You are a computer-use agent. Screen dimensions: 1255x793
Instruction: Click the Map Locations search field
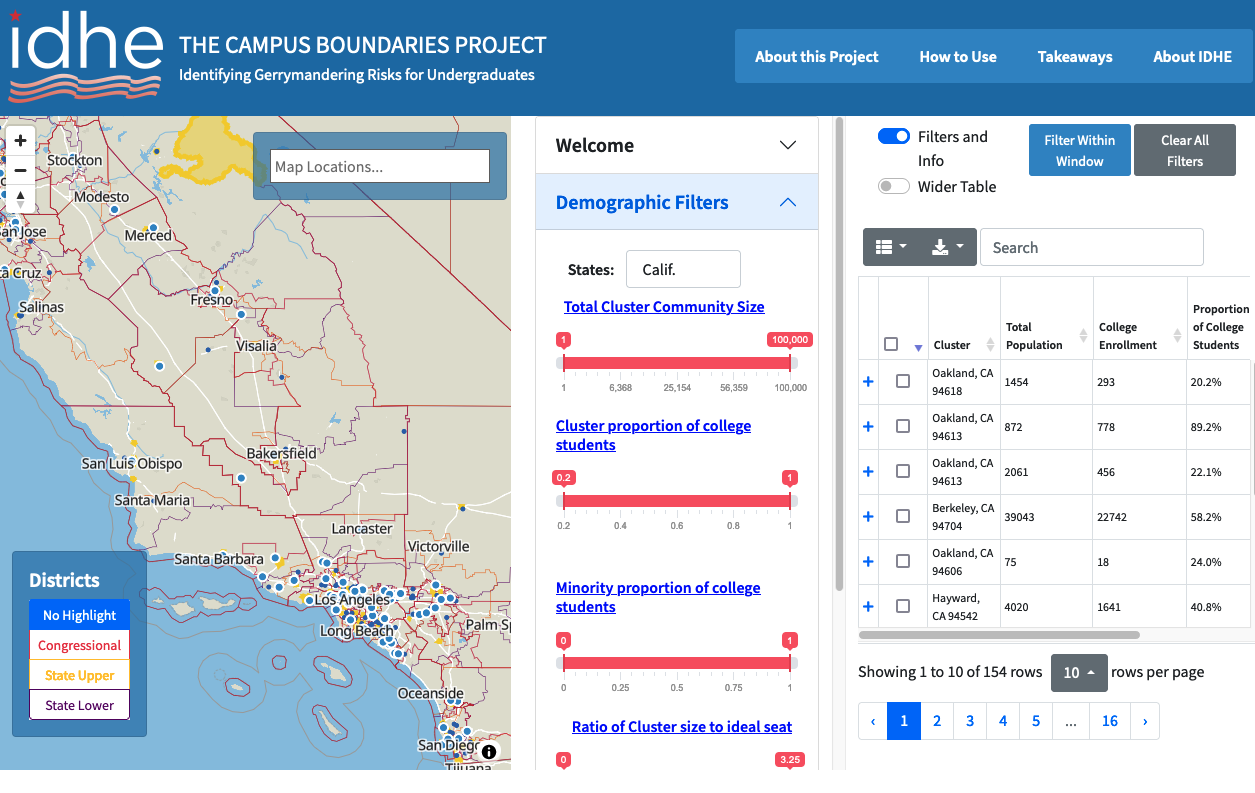click(x=380, y=166)
